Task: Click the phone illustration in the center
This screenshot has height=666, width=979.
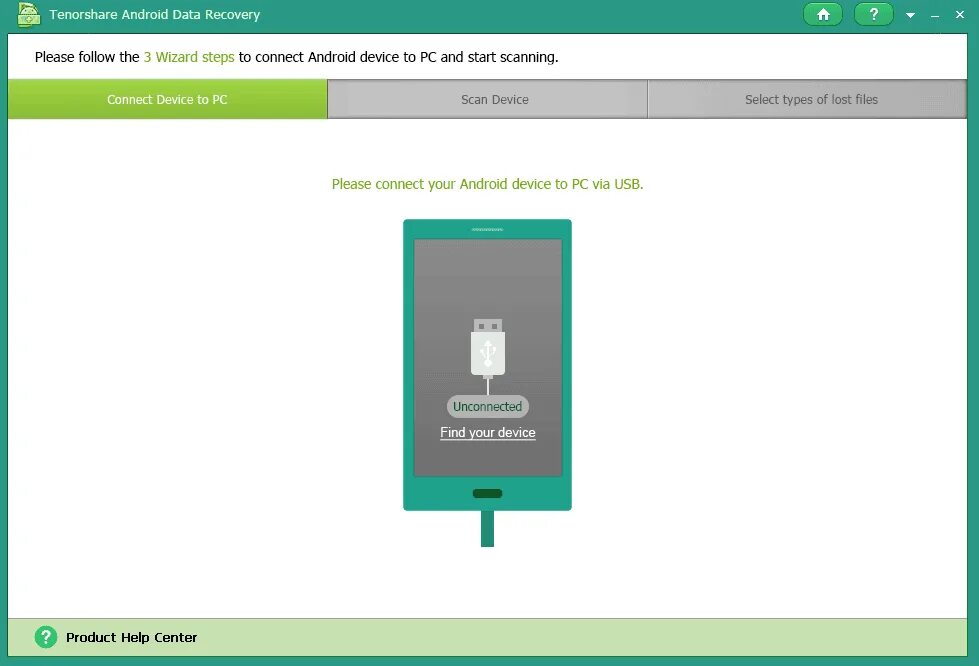Action: click(x=487, y=365)
